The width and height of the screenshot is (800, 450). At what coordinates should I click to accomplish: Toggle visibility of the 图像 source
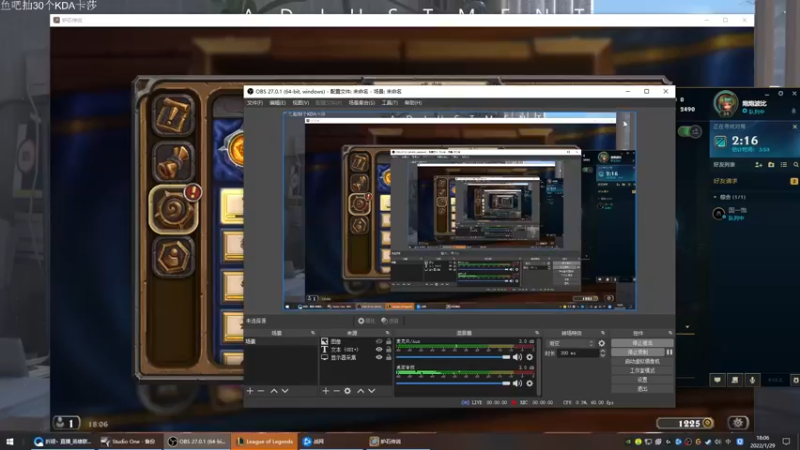coord(379,341)
